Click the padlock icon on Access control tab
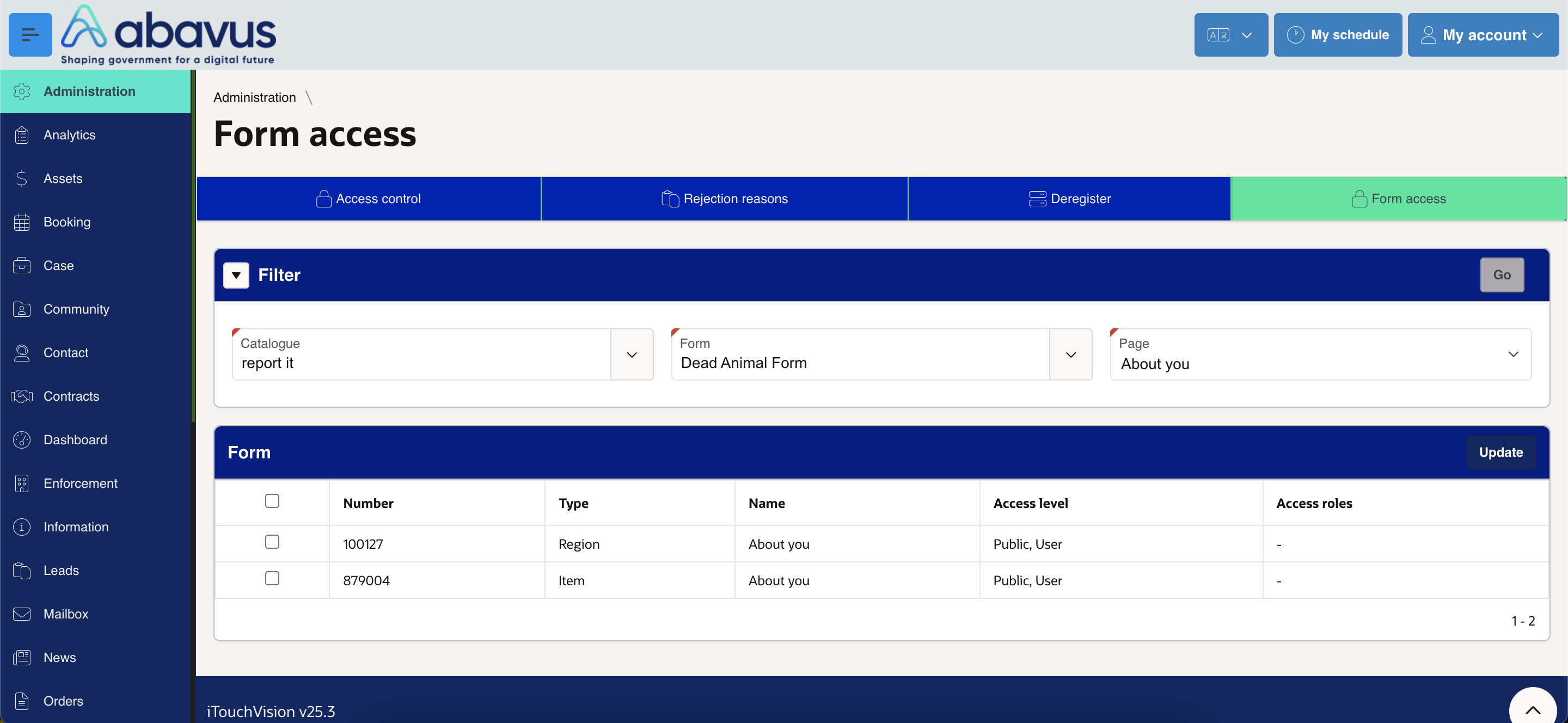This screenshot has height=723, width=1568. [324, 198]
